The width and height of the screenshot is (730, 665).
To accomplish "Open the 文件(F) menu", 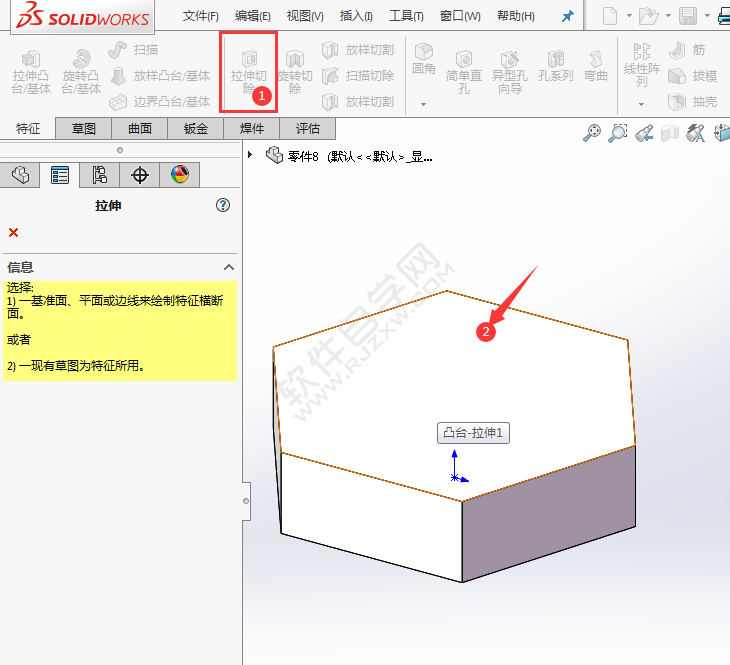I will [201, 16].
